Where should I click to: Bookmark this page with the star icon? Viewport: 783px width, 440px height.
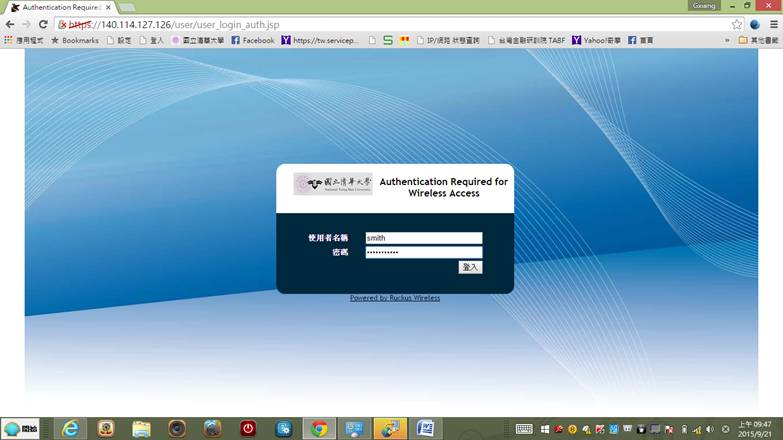coord(737,24)
